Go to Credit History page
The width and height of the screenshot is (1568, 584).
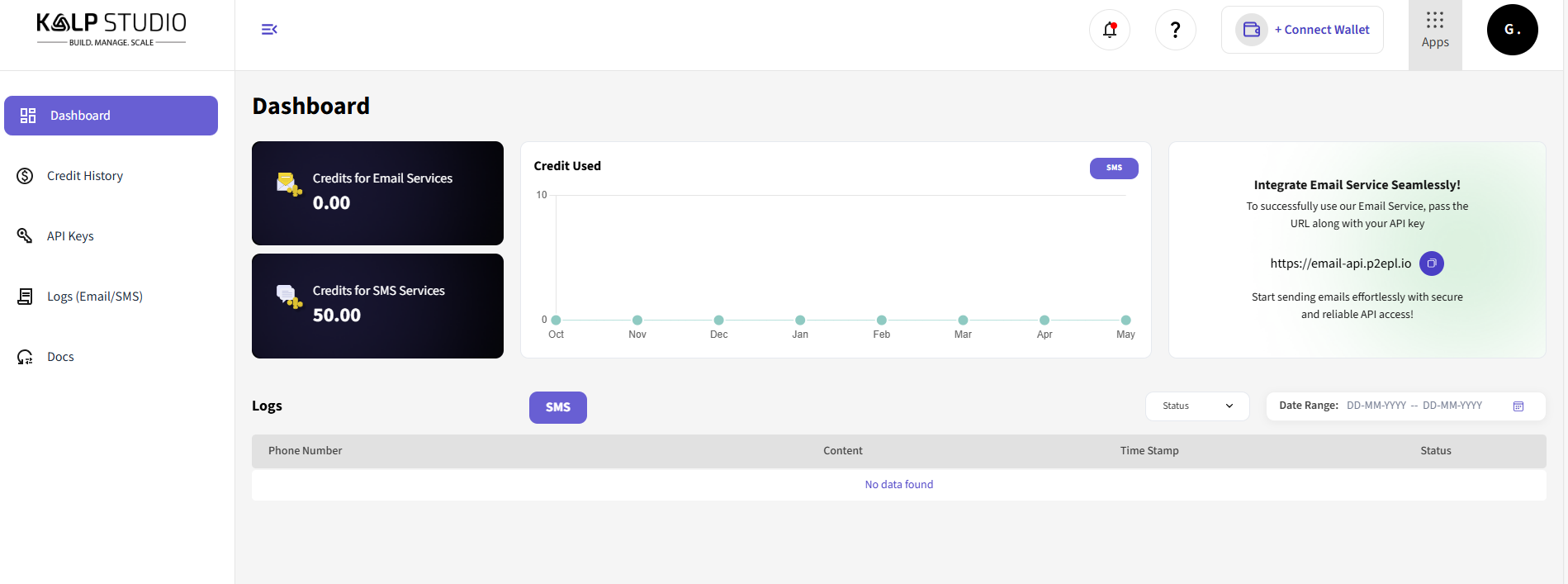point(84,176)
